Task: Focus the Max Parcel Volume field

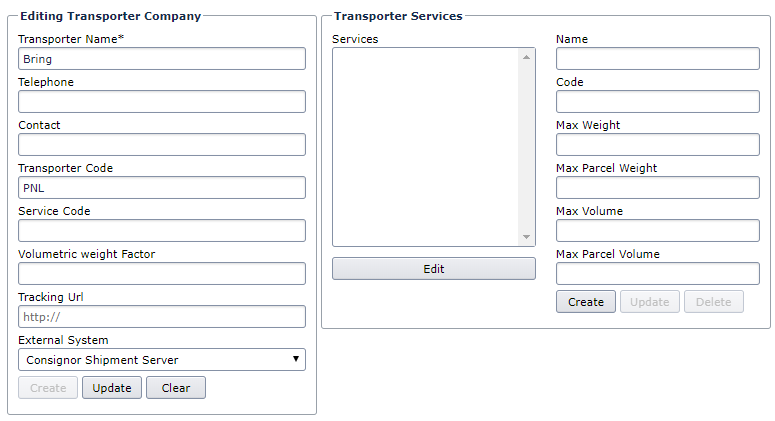Action: pos(657,274)
